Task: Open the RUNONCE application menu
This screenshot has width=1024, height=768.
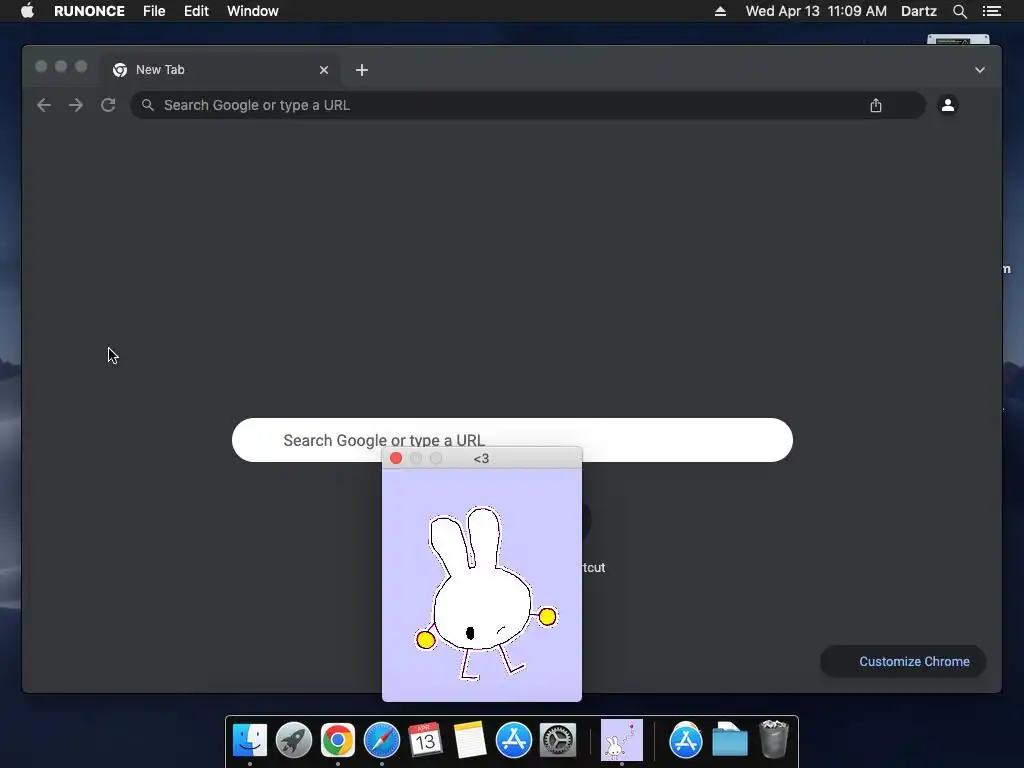Action: coord(89,11)
